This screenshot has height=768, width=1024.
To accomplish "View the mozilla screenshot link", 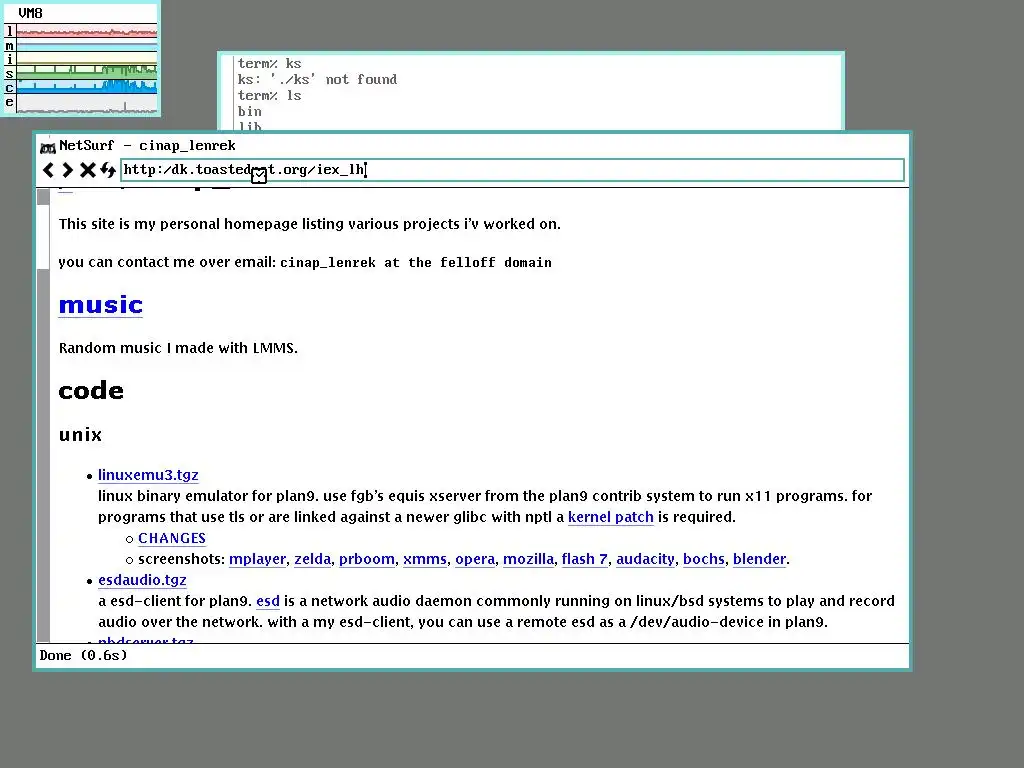I will click(528, 559).
